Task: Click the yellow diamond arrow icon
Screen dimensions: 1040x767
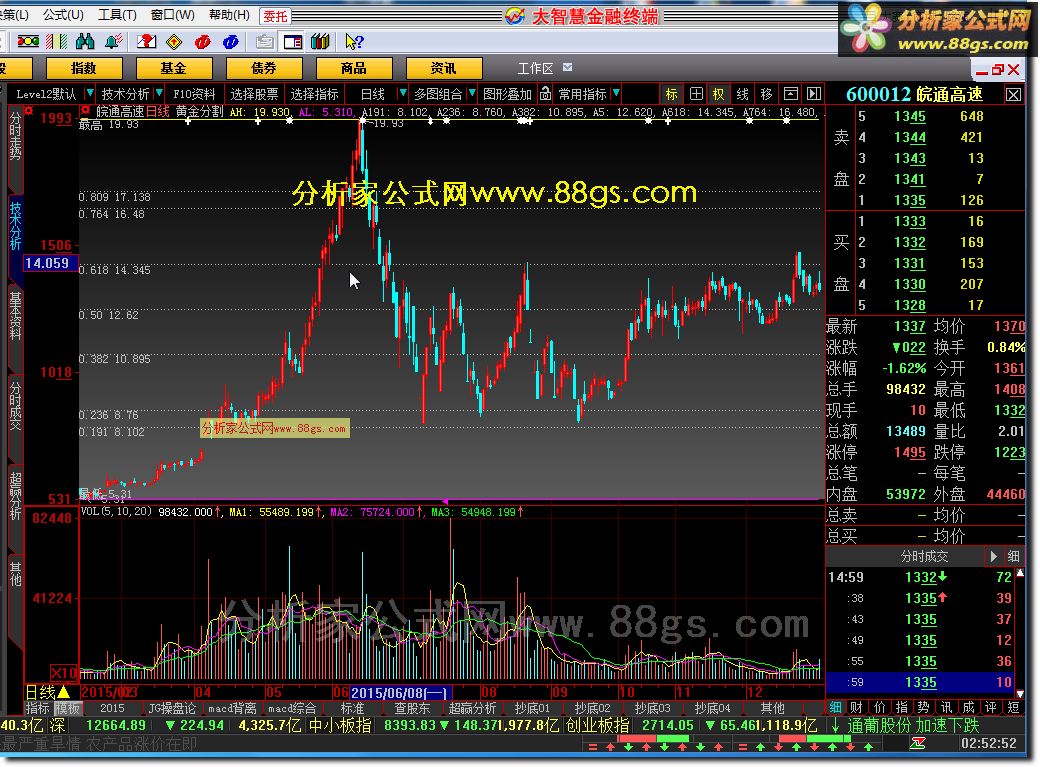Action: click(x=174, y=42)
